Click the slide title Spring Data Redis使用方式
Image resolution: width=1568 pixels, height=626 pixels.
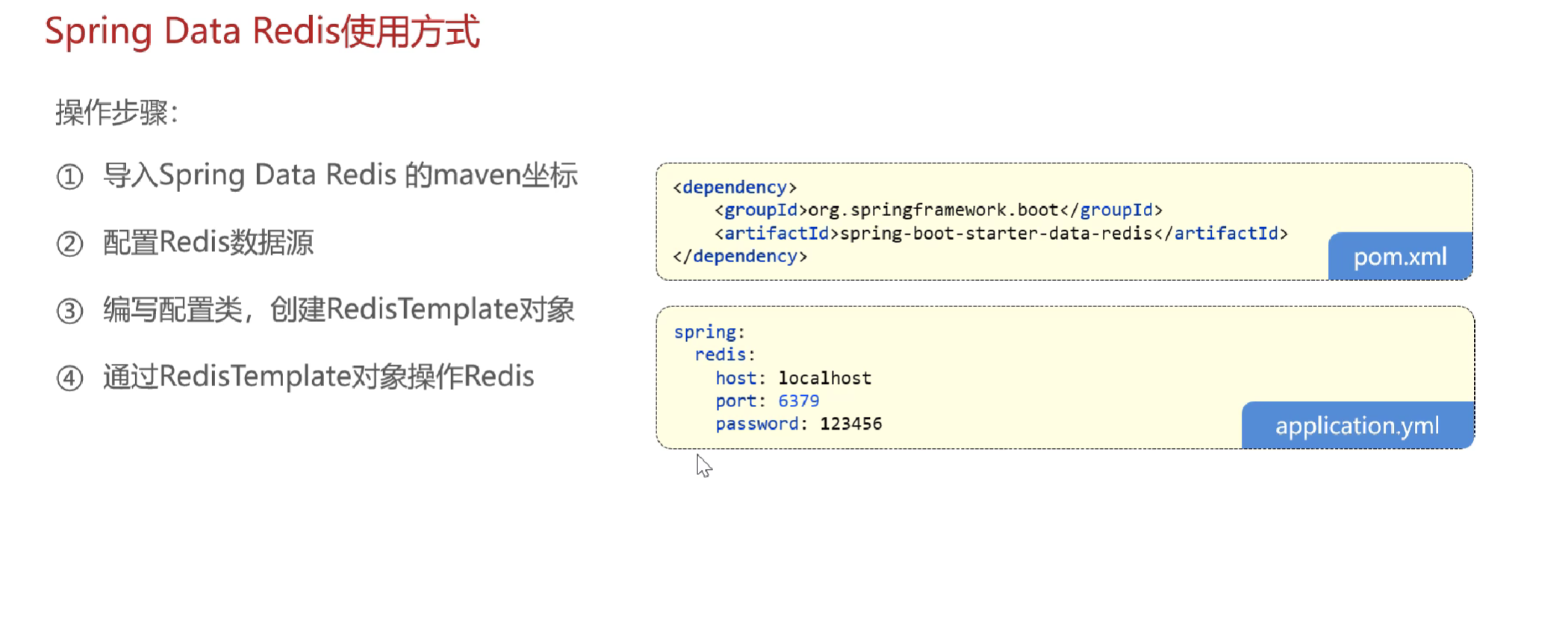(262, 32)
